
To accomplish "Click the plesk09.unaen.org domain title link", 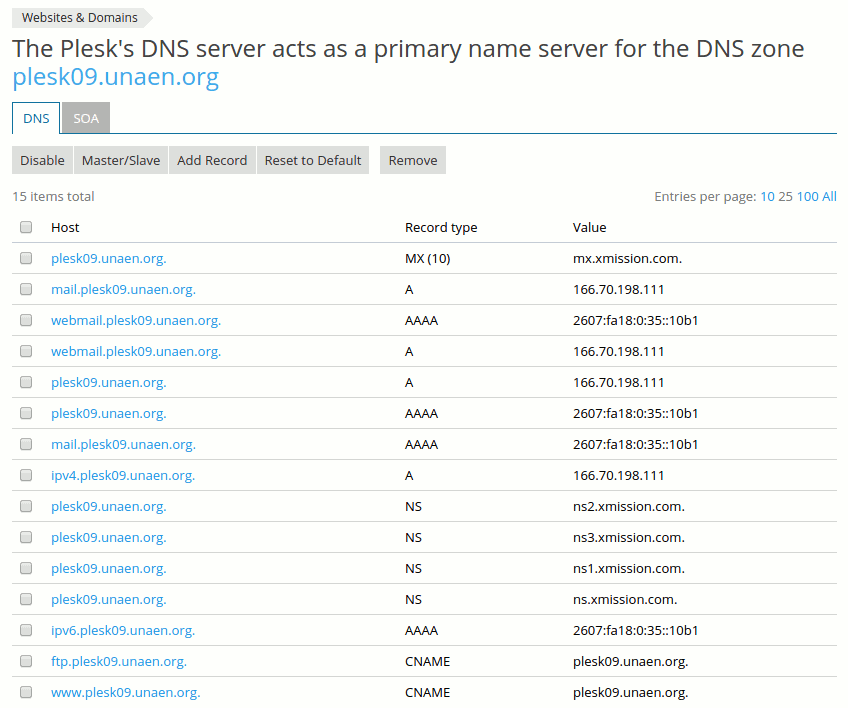I will [x=115, y=77].
